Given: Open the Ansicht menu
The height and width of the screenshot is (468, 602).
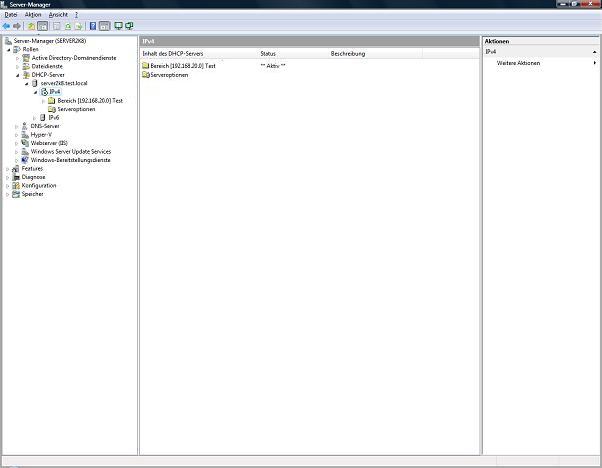Looking at the screenshot, I should [58, 15].
